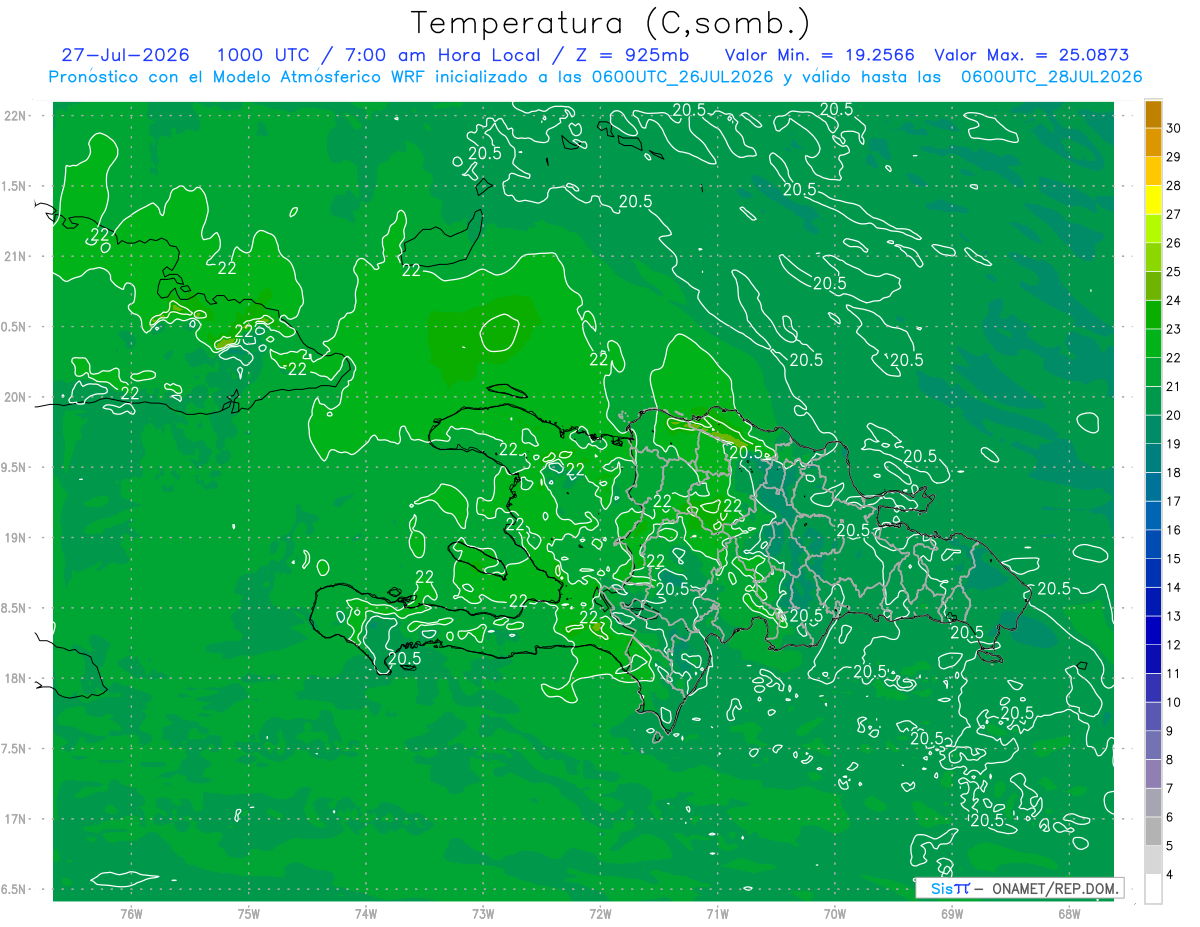
Task: Click the '19N' latitude axis label
Action: point(15,538)
